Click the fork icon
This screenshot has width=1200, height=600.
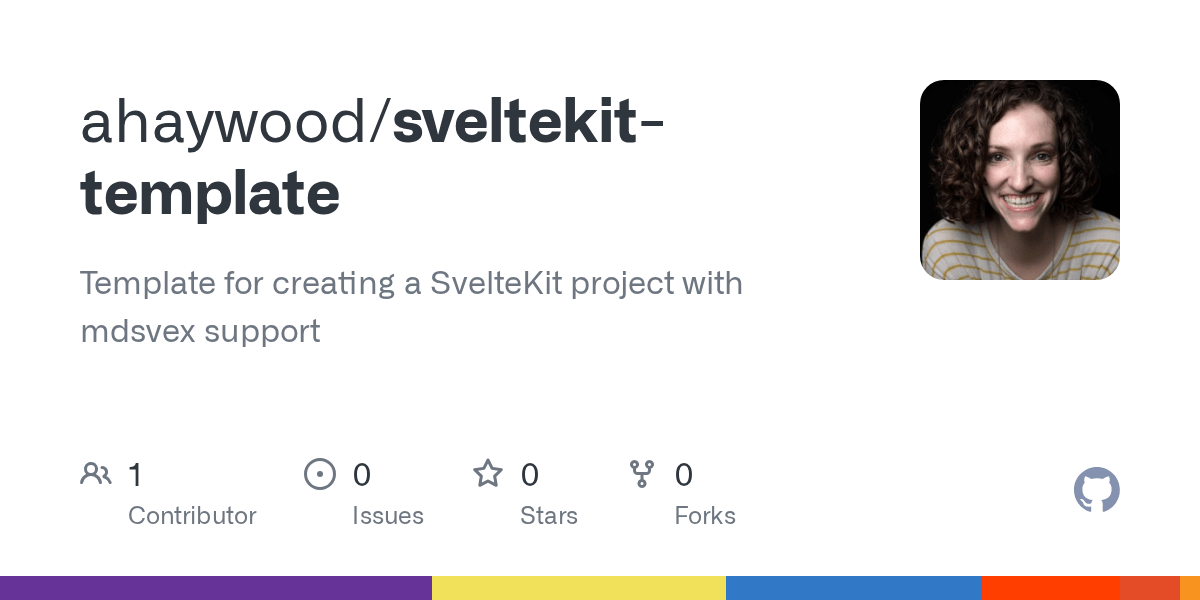[641, 474]
